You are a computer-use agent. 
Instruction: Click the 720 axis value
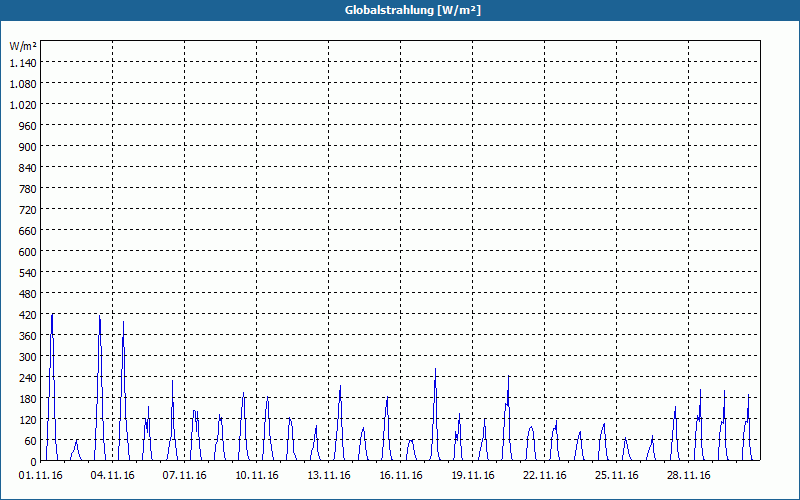coord(28,210)
